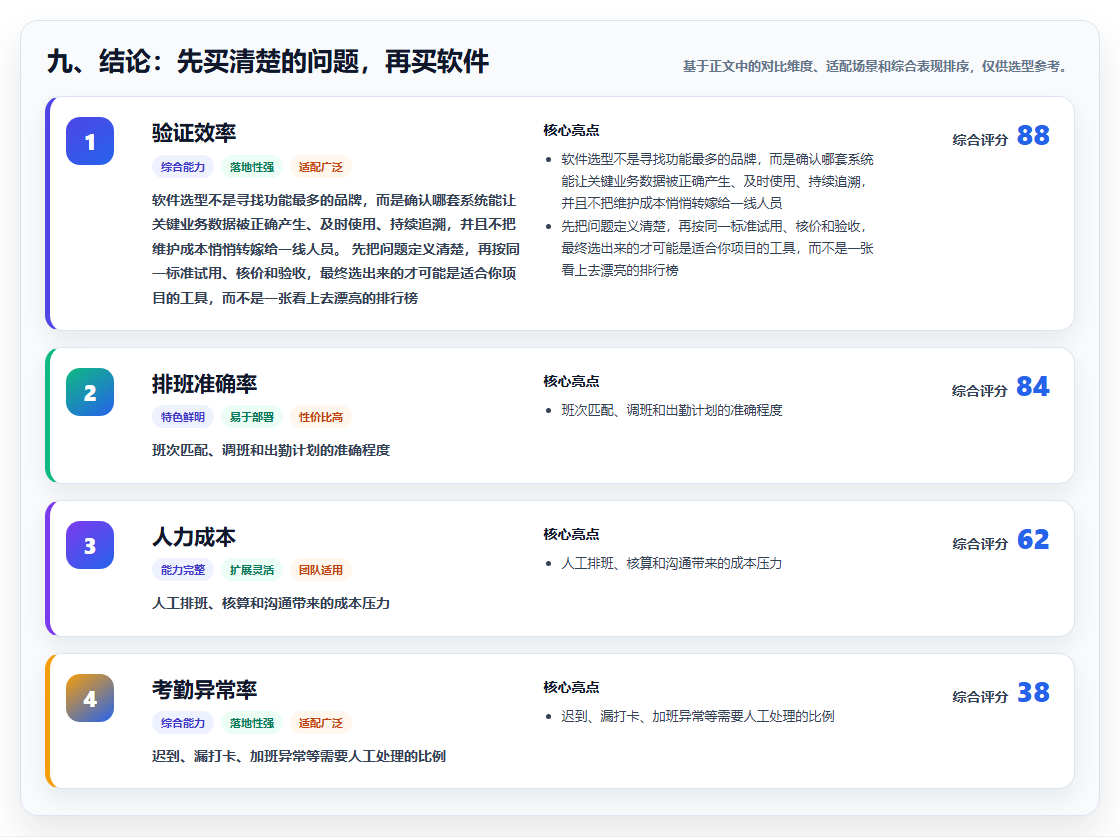
Task: Click the score 38
Action: (x=1033, y=692)
